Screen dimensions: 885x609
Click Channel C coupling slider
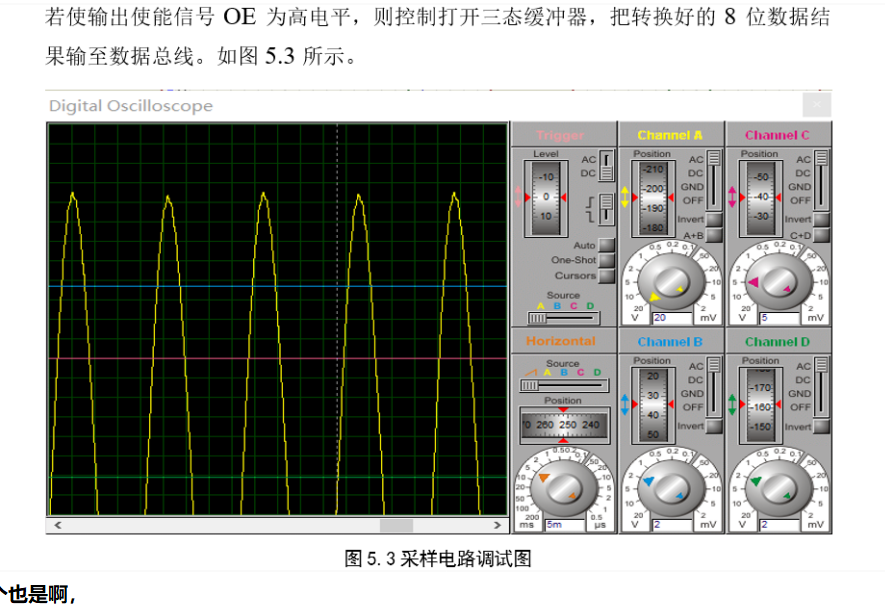(821, 179)
